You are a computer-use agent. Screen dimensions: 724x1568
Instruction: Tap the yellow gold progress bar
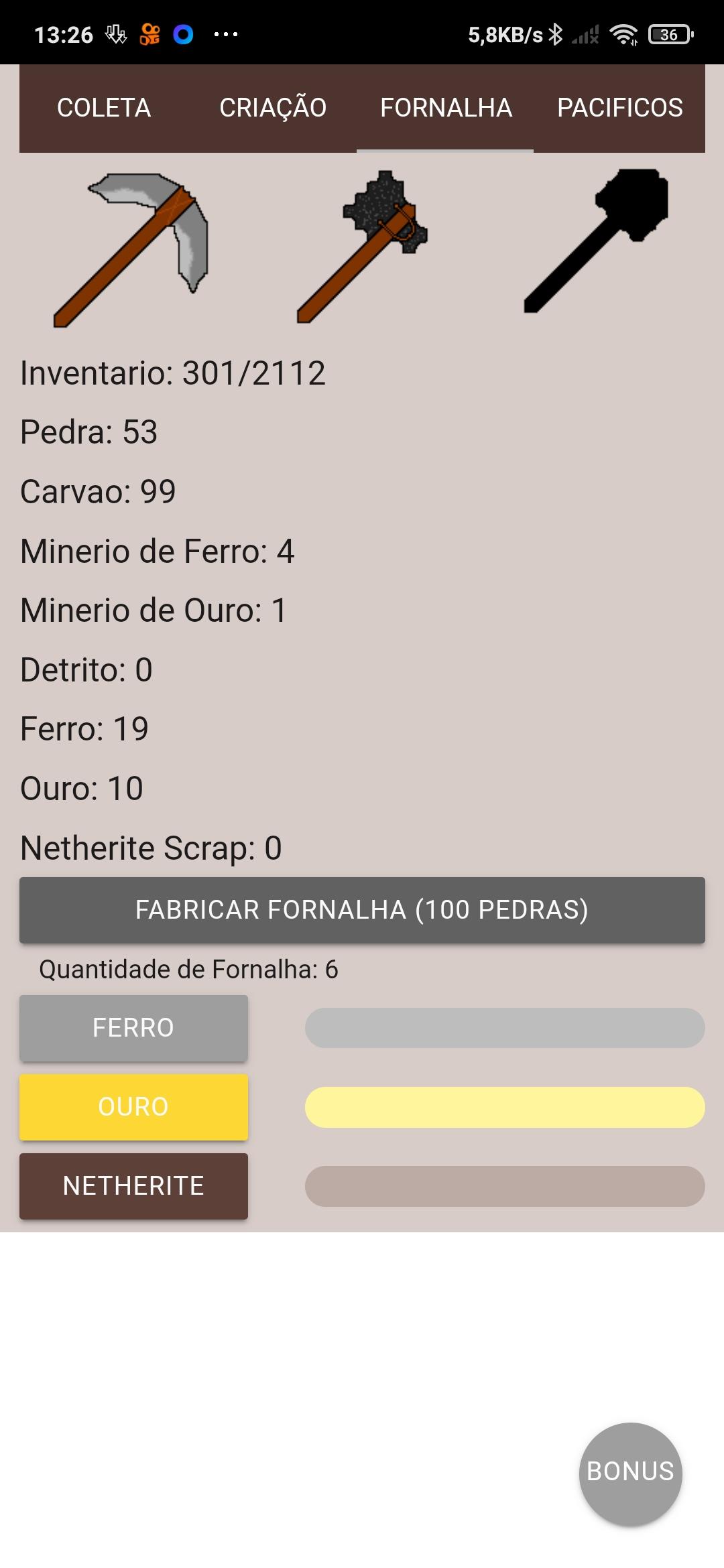point(504,1107)
